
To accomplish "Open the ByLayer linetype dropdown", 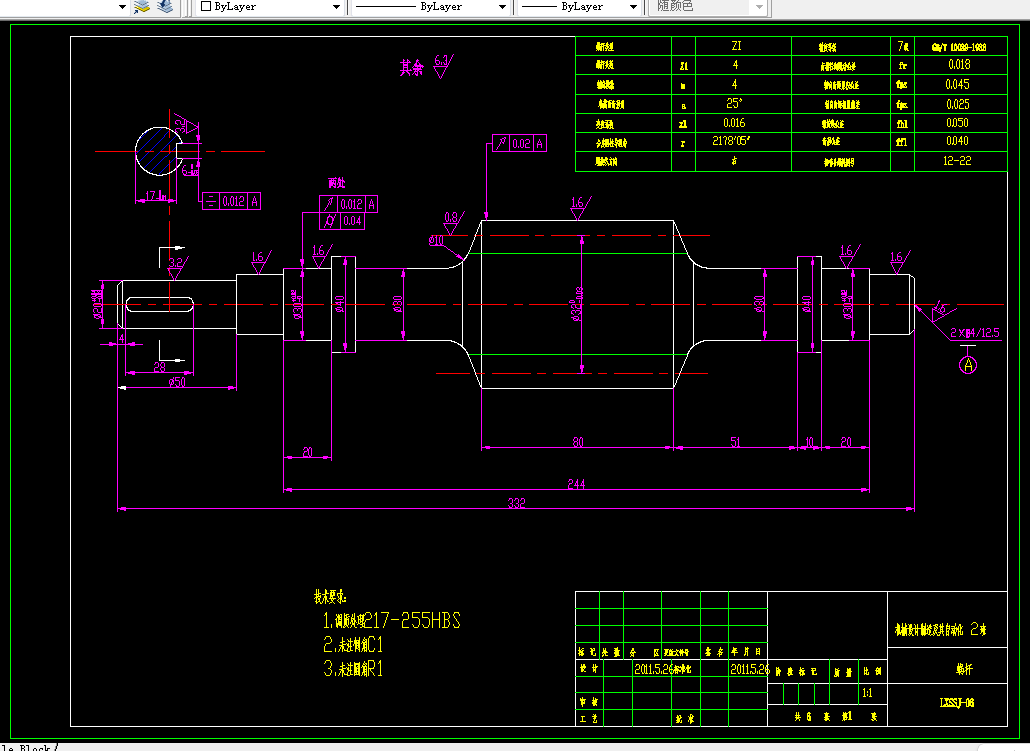I will [x=430, y=7].
